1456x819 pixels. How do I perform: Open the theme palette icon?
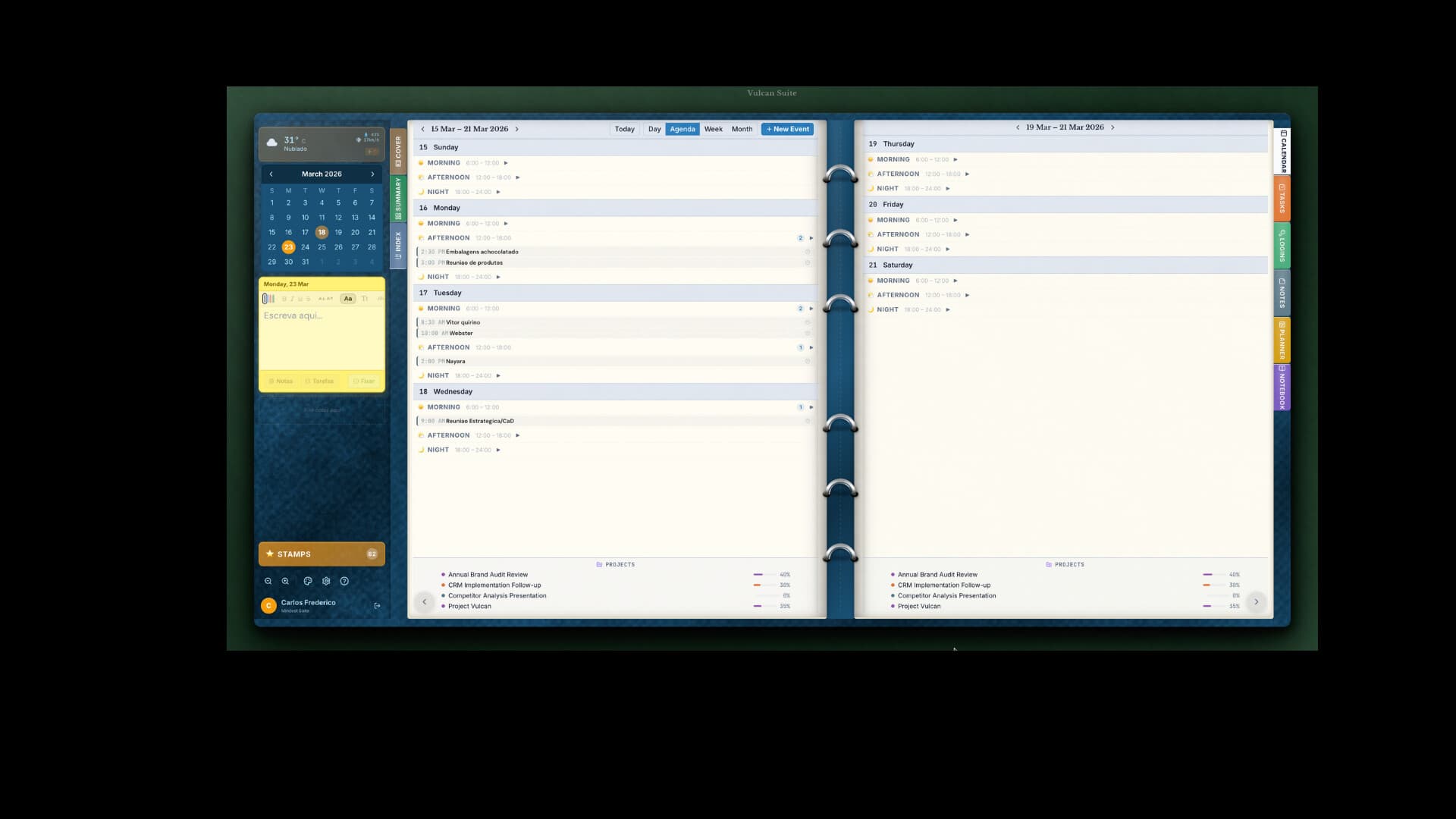[308, 581]
